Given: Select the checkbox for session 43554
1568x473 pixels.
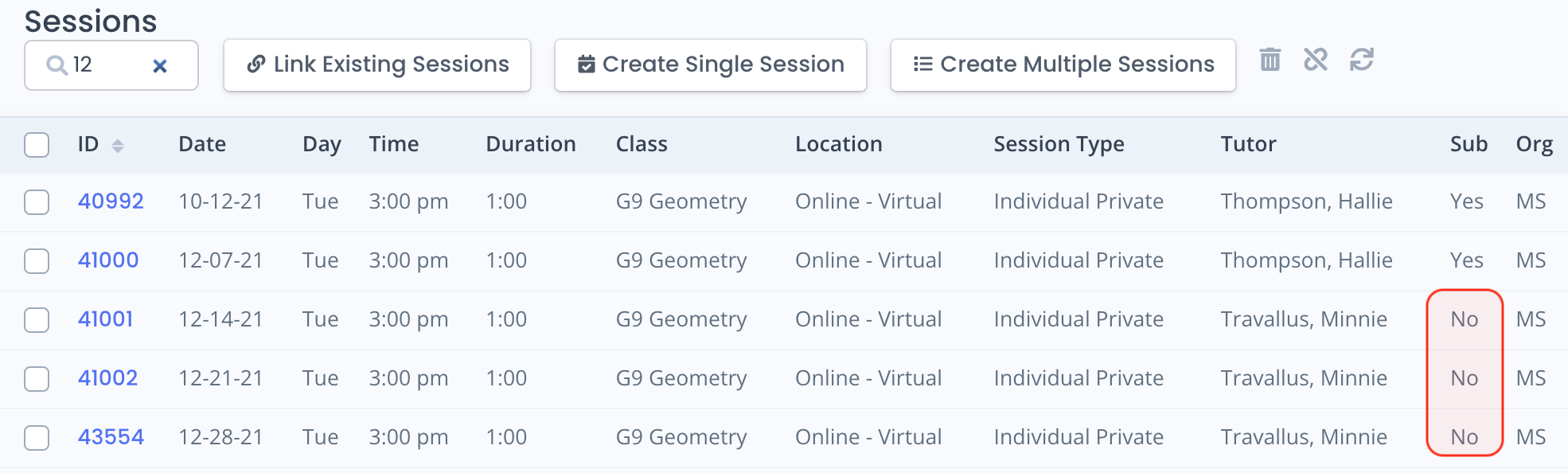Looking at the screenshot, I should 37,438.
